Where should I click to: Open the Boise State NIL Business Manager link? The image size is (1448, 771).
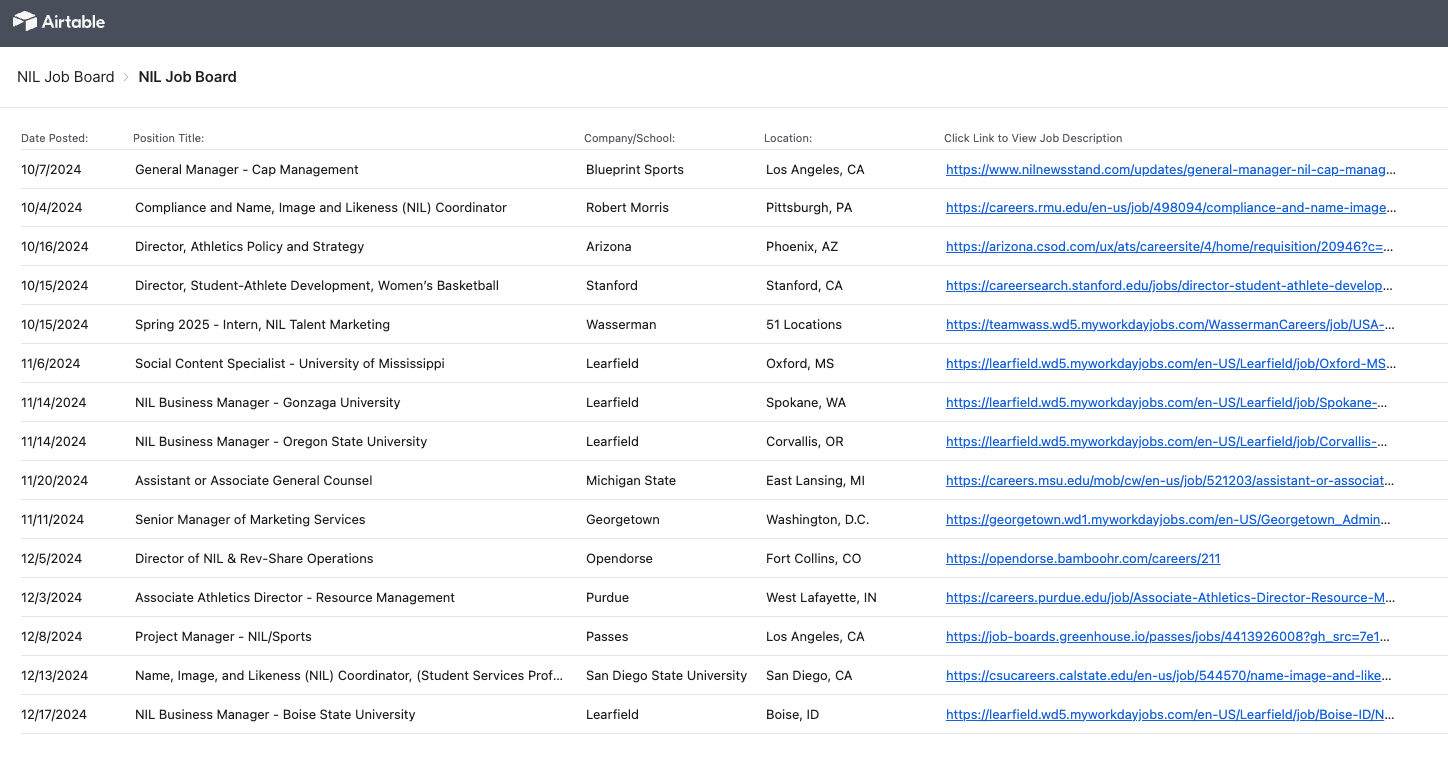click(x=1168, y=714)
